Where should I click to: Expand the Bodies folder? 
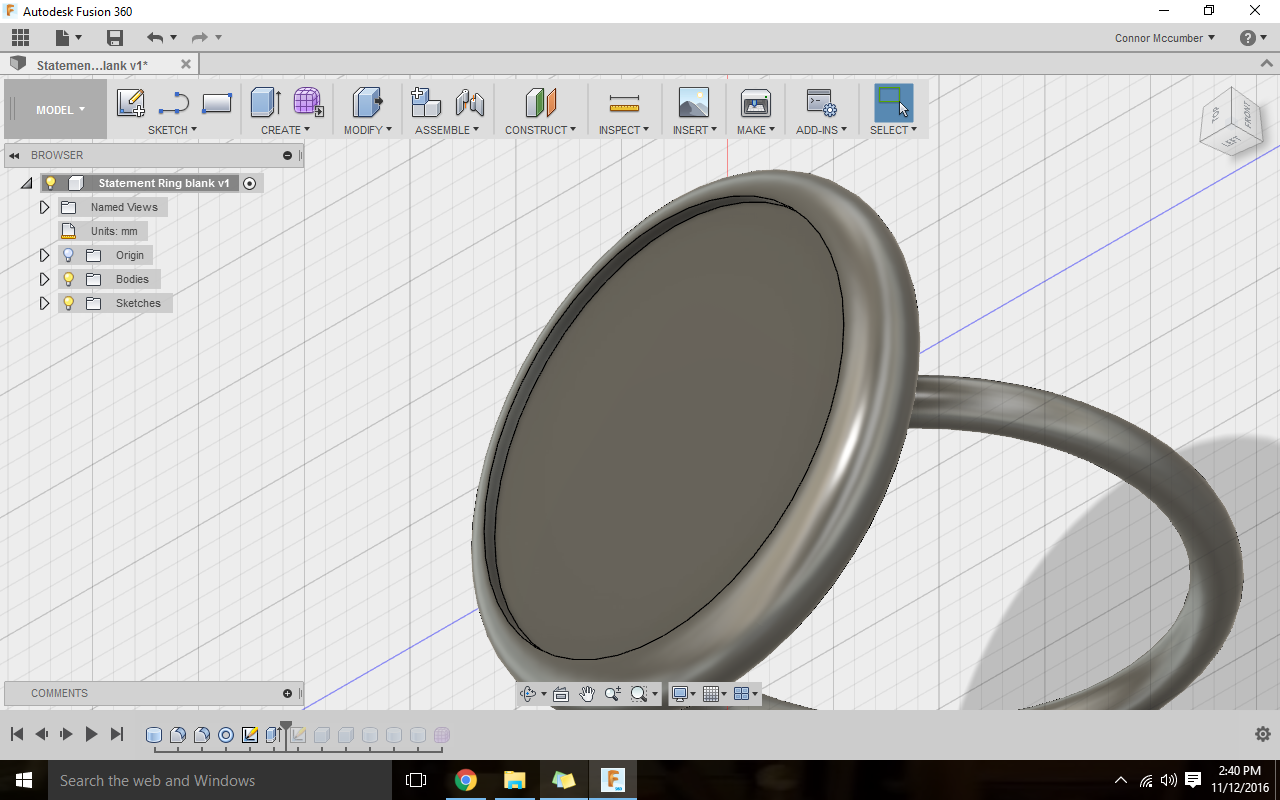pos(44,279)
